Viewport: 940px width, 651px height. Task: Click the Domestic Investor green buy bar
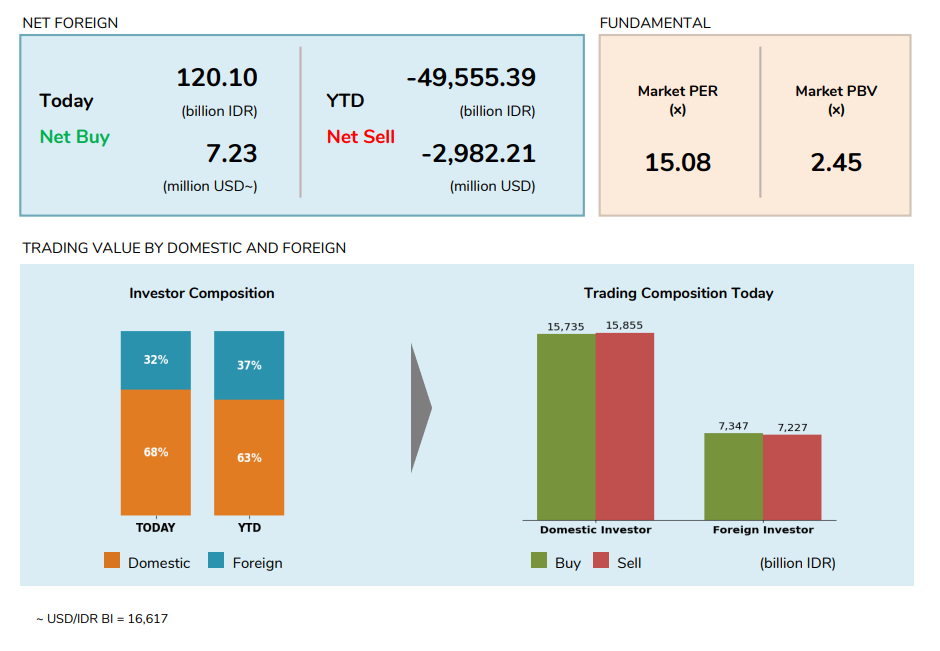[x=566, y=426]
